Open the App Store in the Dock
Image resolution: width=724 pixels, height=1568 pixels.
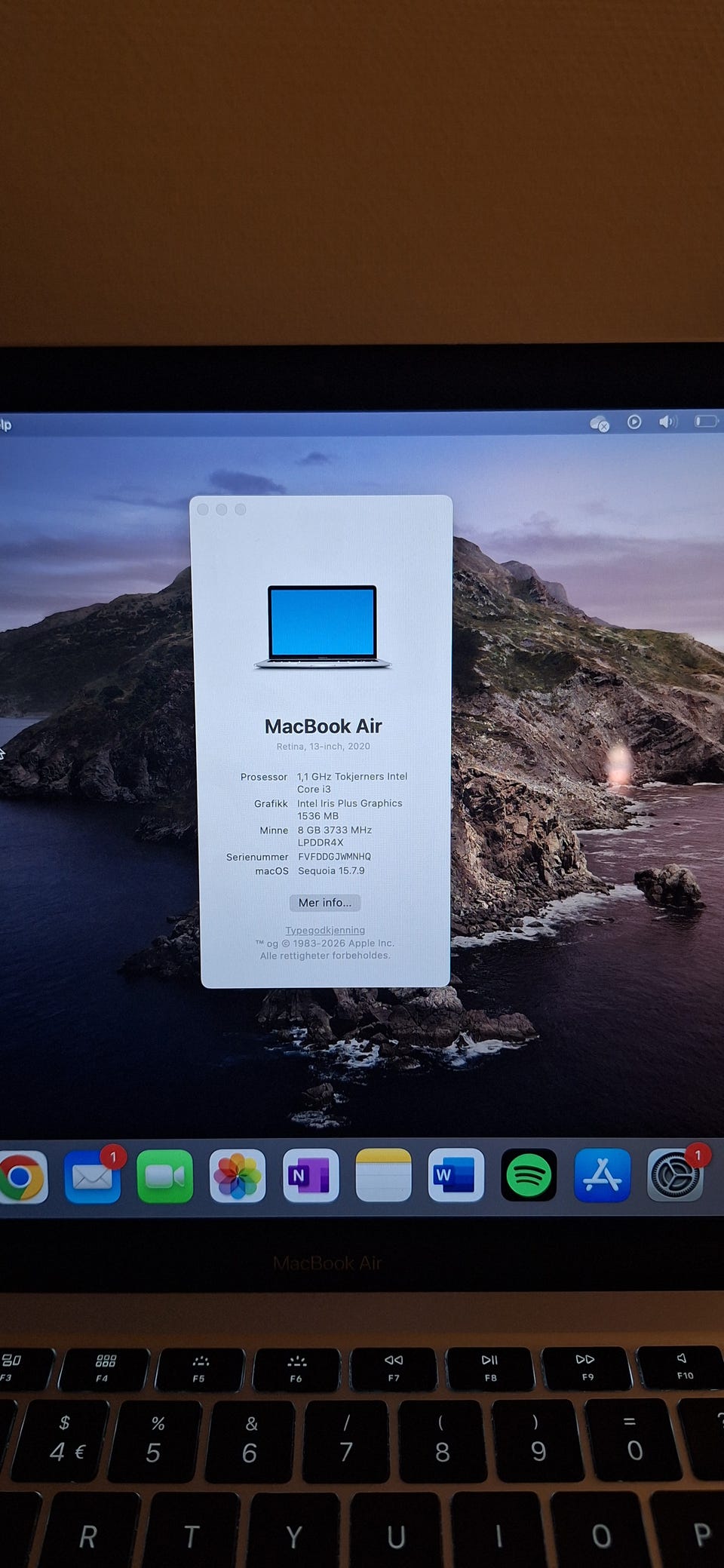pyautogui.click(x=602, y=1175)
